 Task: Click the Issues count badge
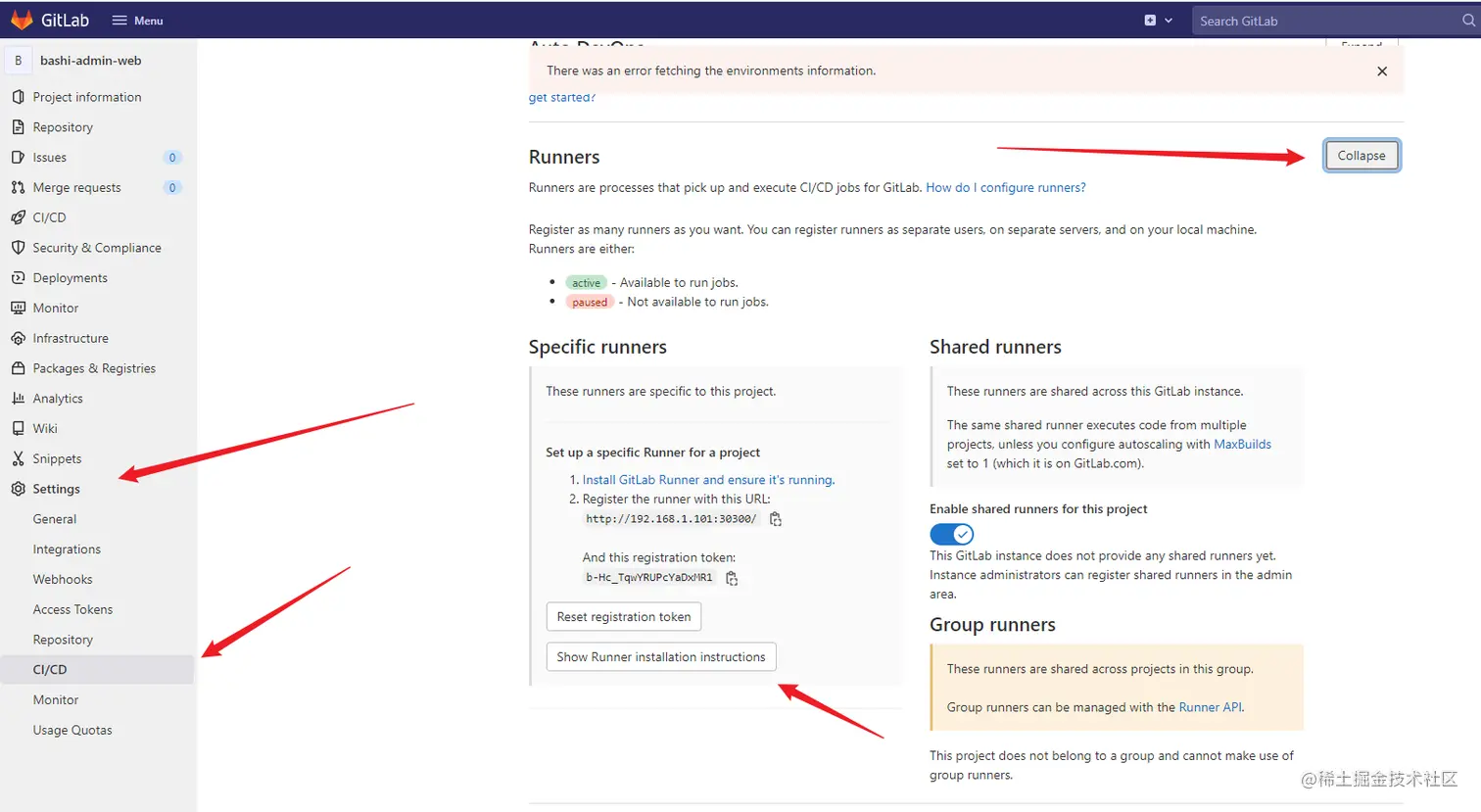click(172, 158)
